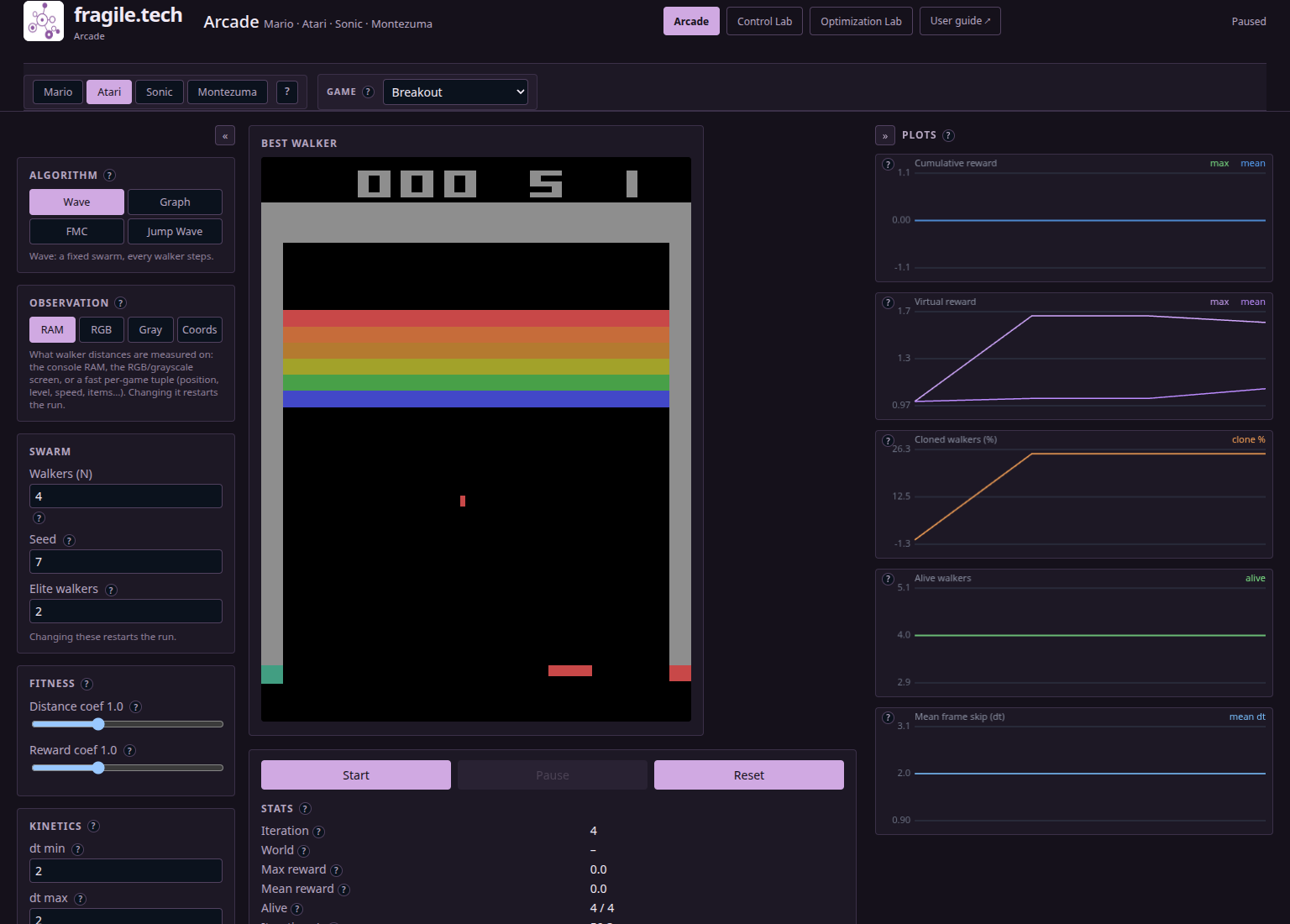The height and width of the screenshot is (924, 1290).
Task: Choose RGB observation mode
Action: (x=102, y=329)
